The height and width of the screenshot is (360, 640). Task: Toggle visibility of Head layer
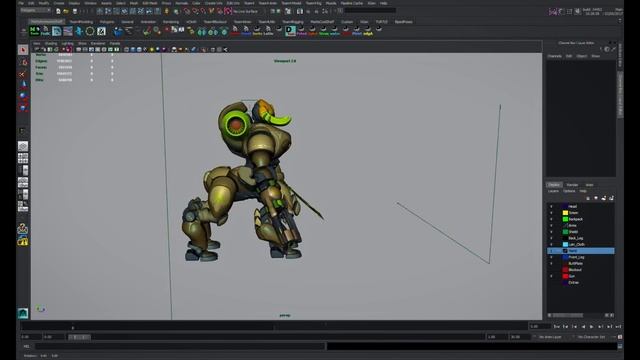[x=551, y=207]
